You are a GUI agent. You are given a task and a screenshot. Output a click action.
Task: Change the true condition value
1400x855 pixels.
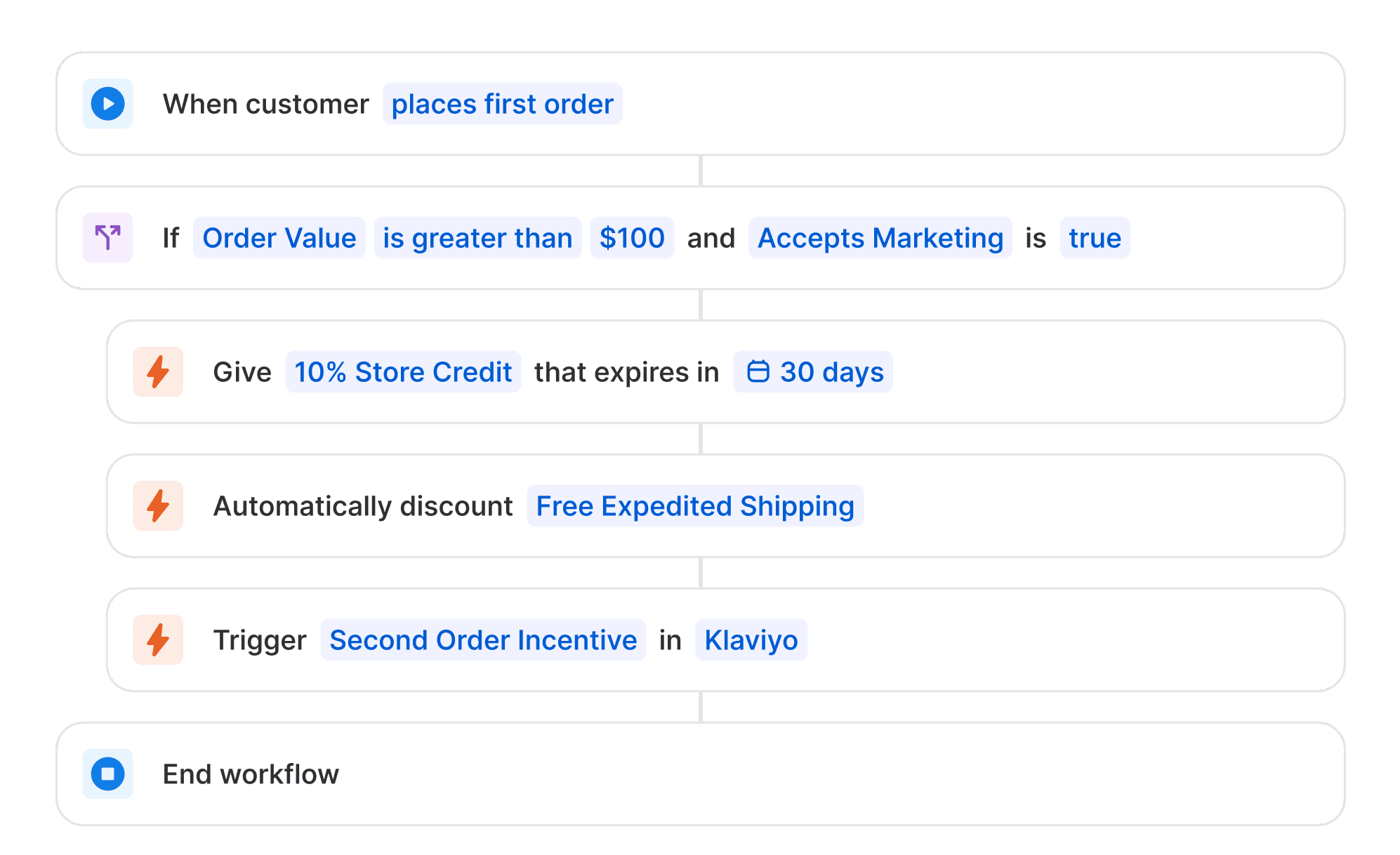coord(1094,238)
